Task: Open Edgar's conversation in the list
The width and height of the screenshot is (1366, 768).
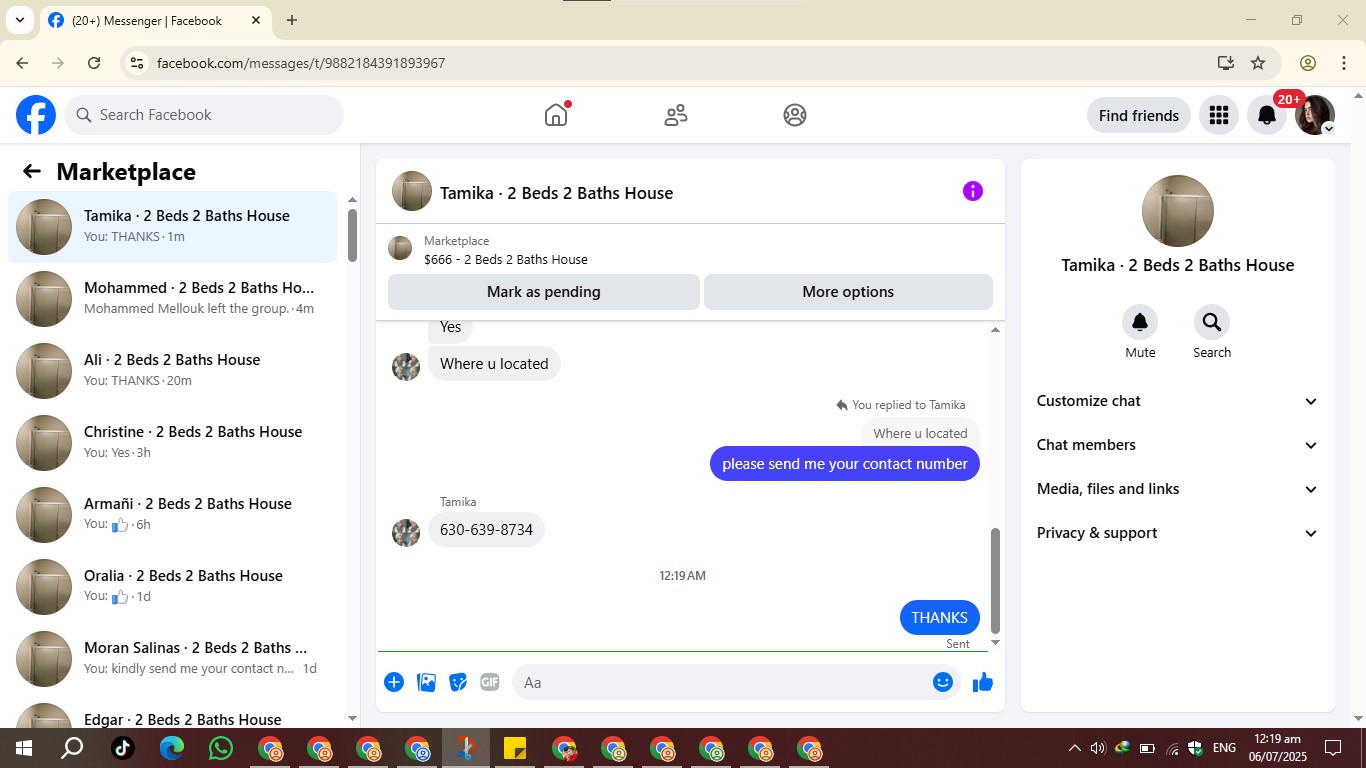Action: (173, 714)
